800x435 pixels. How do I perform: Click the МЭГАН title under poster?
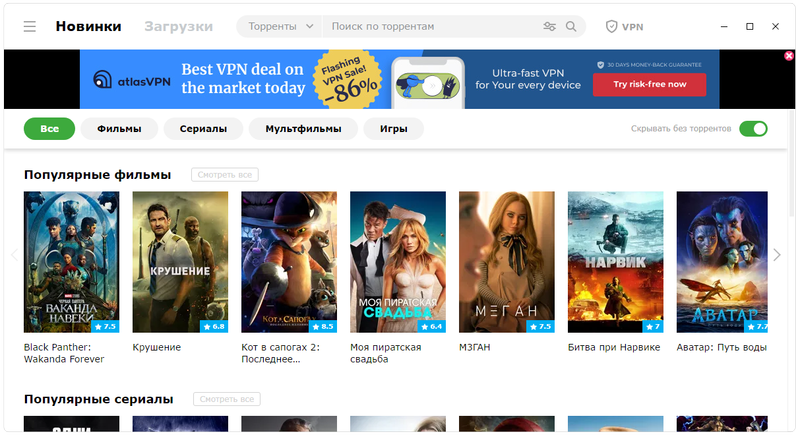pyautogui.click(x=474, y=347)
